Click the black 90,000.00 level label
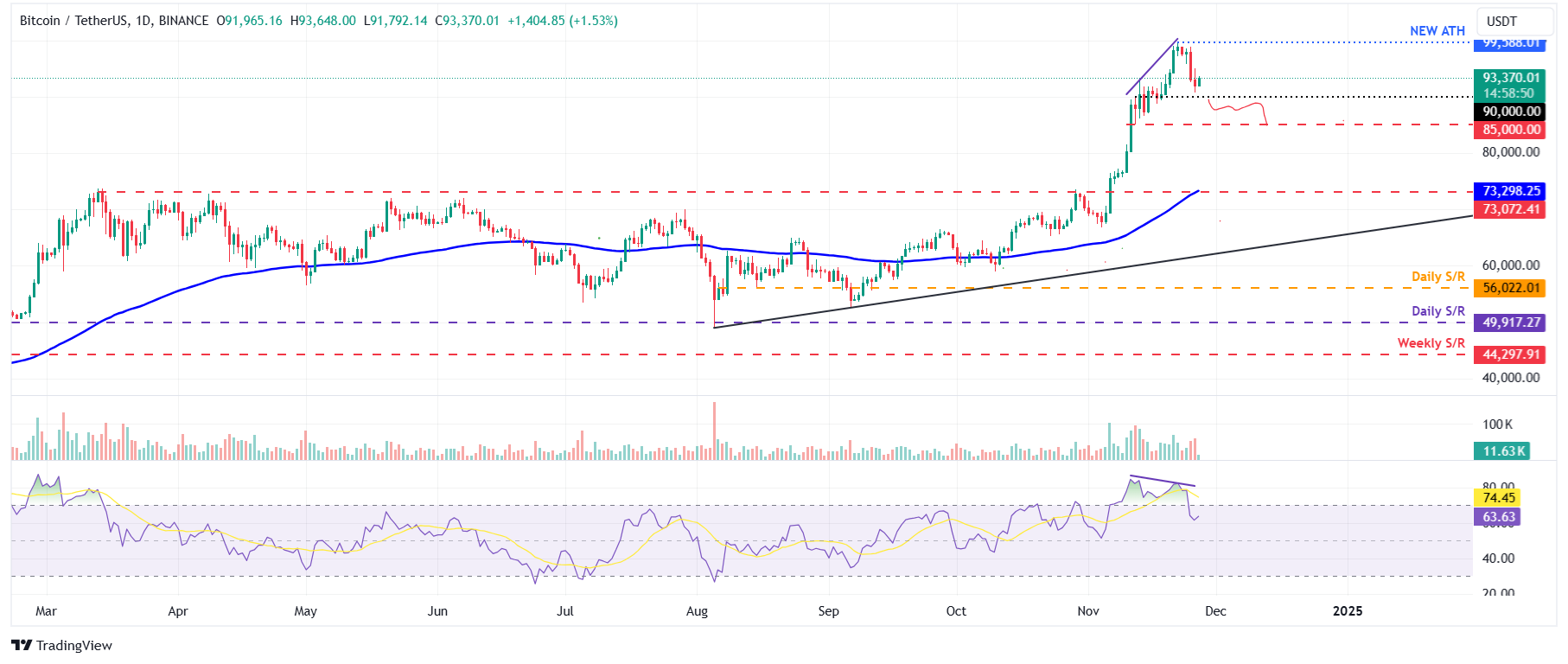1568x664 pixels. pyautogui.click(x=1510, y=112)
